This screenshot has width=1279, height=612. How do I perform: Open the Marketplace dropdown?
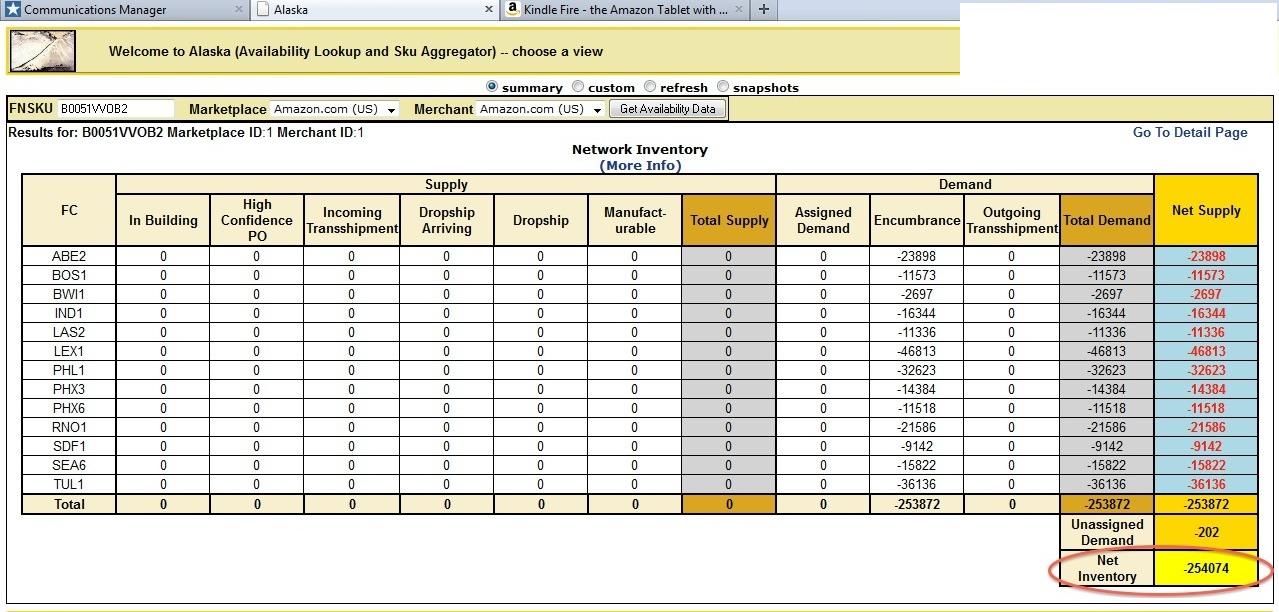[x=335, y=109]
